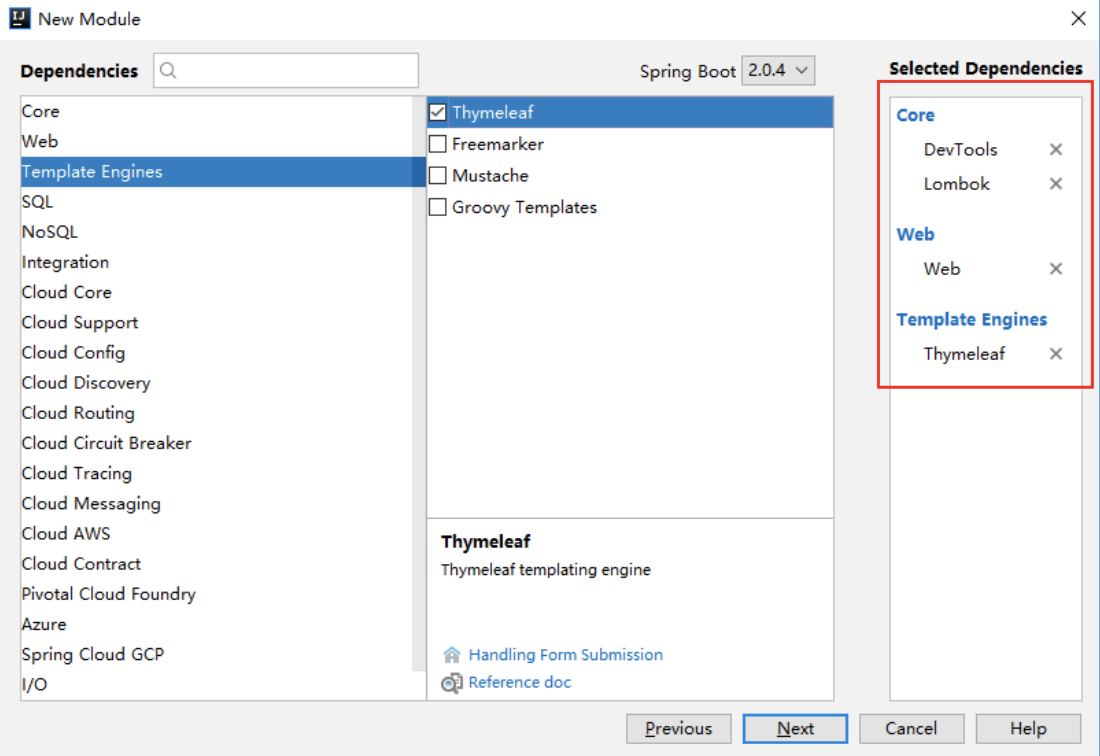Enable the Mustache checkbox
This screenshot has height=756, width=1100.
pos(438,175)
